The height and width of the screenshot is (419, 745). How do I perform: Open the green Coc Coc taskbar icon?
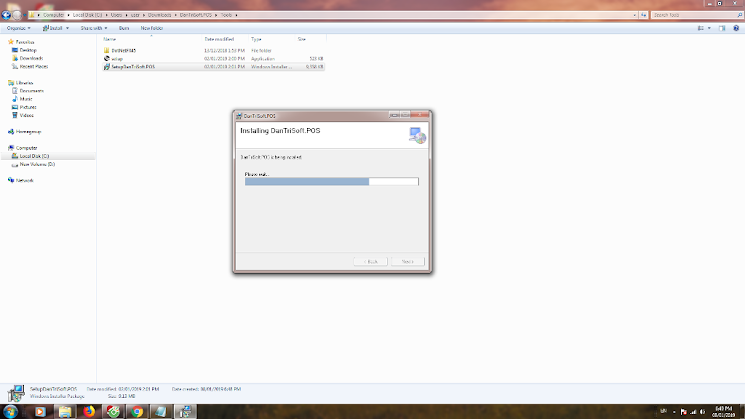[113, 411]
